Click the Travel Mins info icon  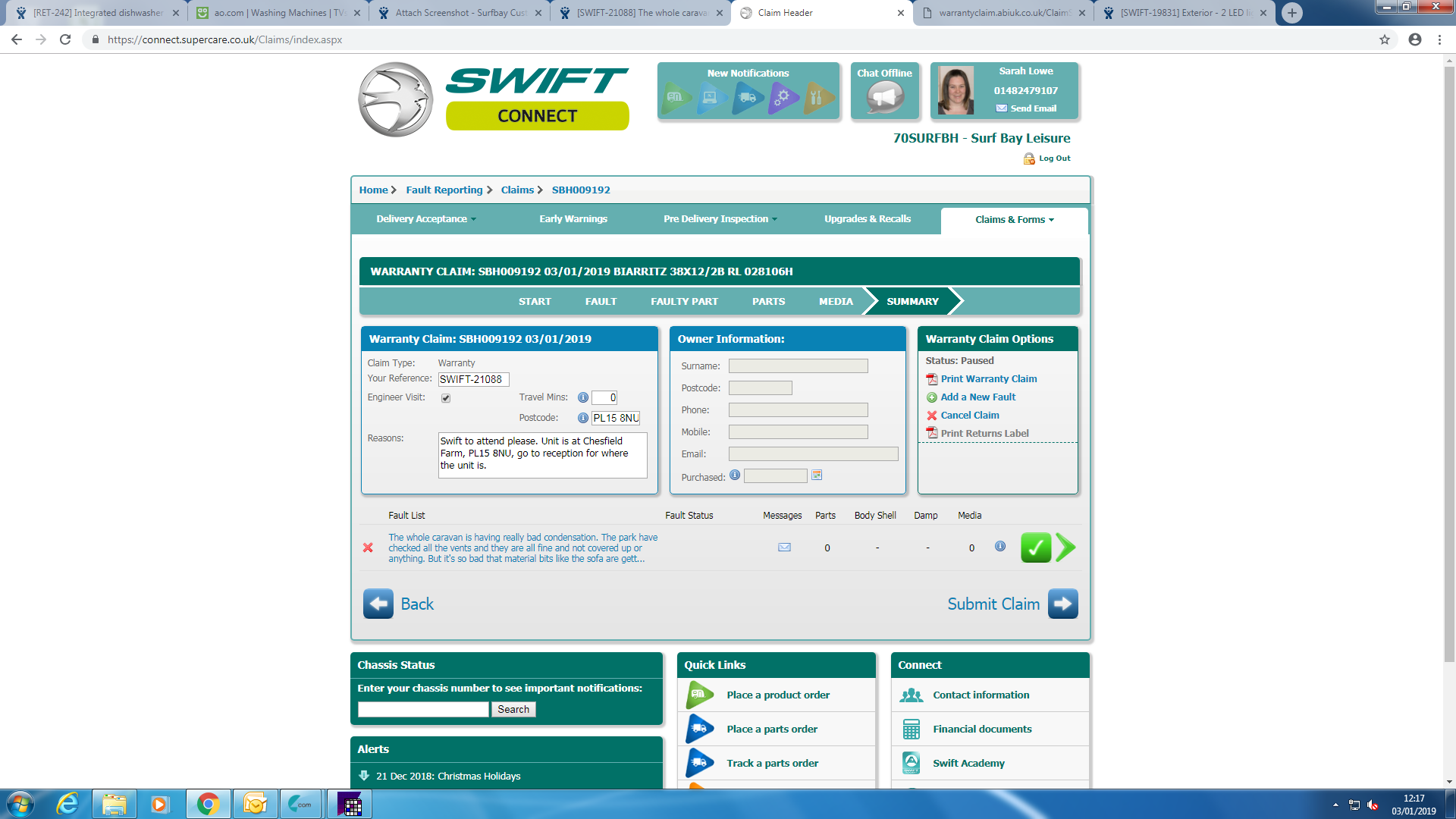tap(582, 397)
